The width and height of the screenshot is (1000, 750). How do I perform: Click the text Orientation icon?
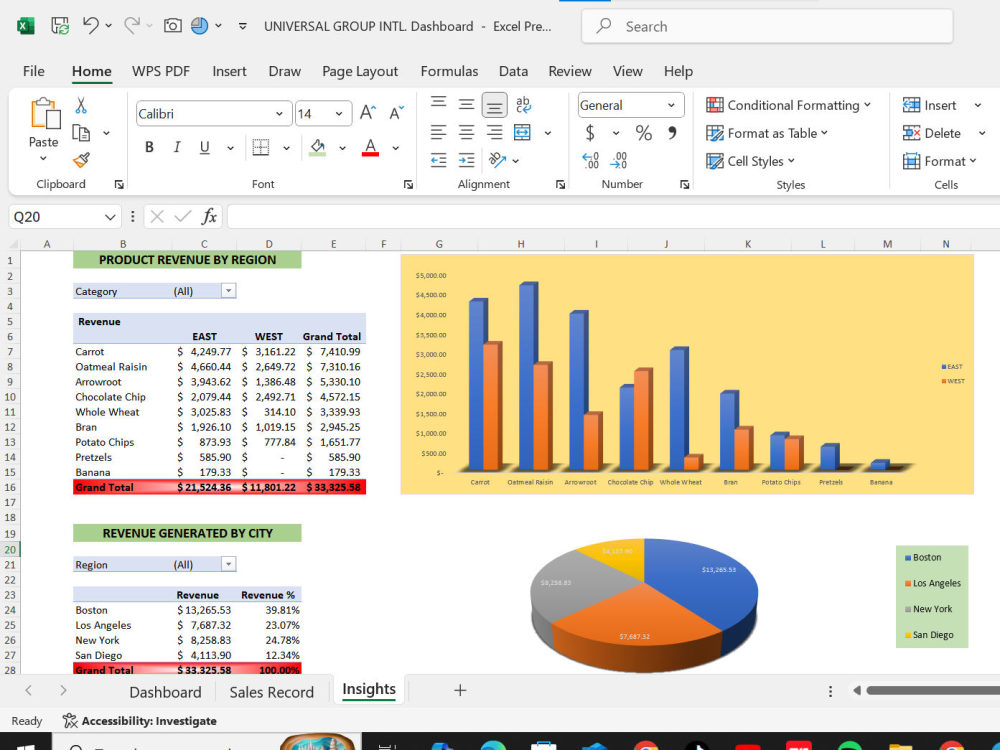click(497, 159)
